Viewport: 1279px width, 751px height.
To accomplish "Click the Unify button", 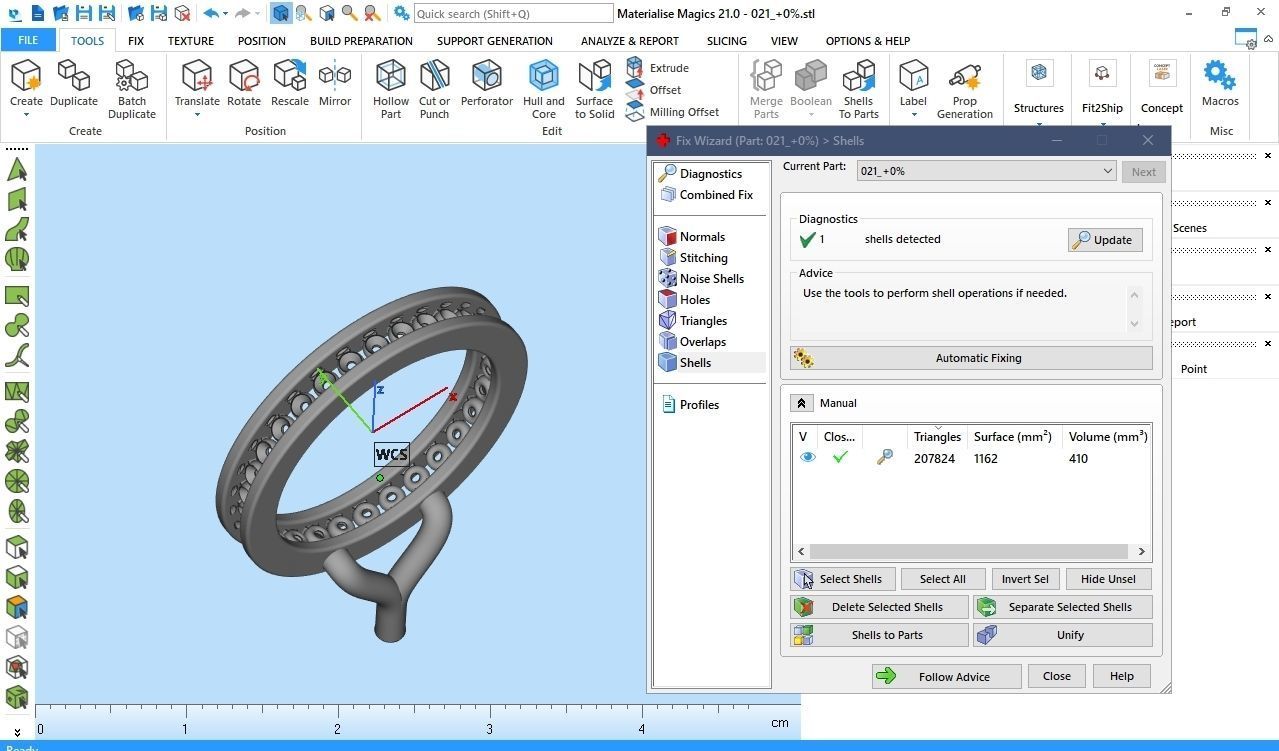I will coord(1063,635).
